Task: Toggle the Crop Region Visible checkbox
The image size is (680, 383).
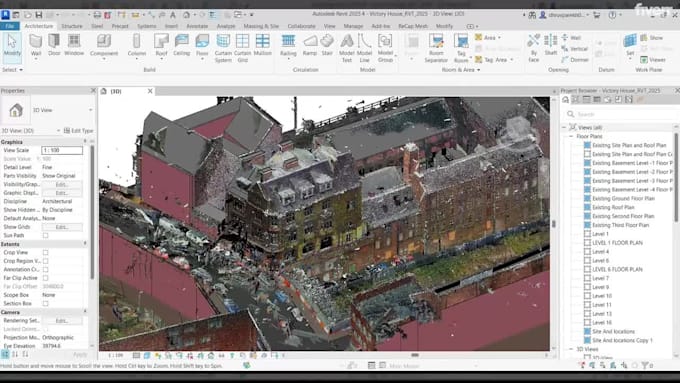Action: pos(46,261)
